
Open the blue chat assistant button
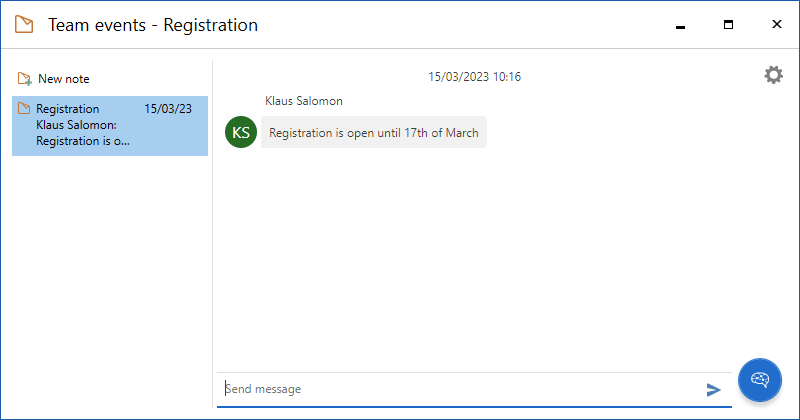(759, 379)
